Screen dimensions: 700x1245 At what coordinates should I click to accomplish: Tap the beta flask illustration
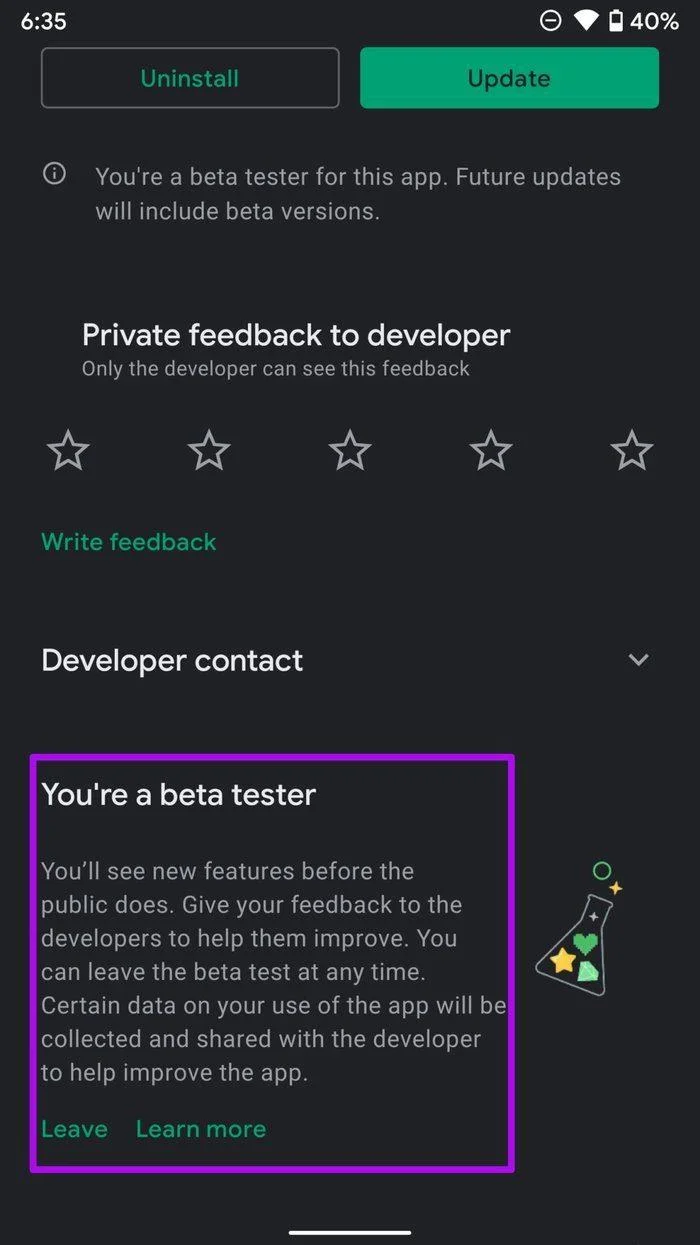pos(579,924)
